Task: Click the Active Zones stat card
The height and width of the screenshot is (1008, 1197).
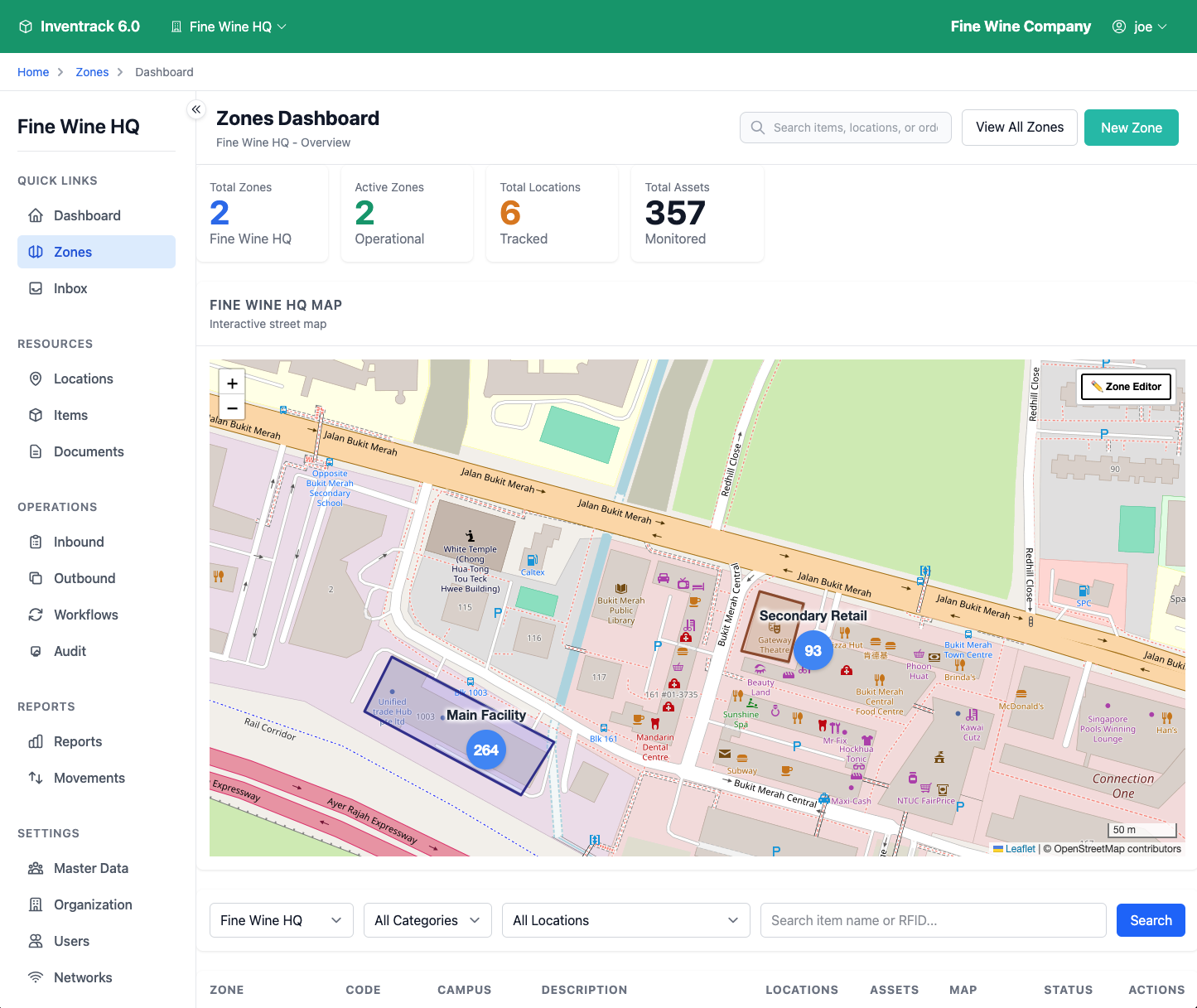Action: [x=408, y=215]
